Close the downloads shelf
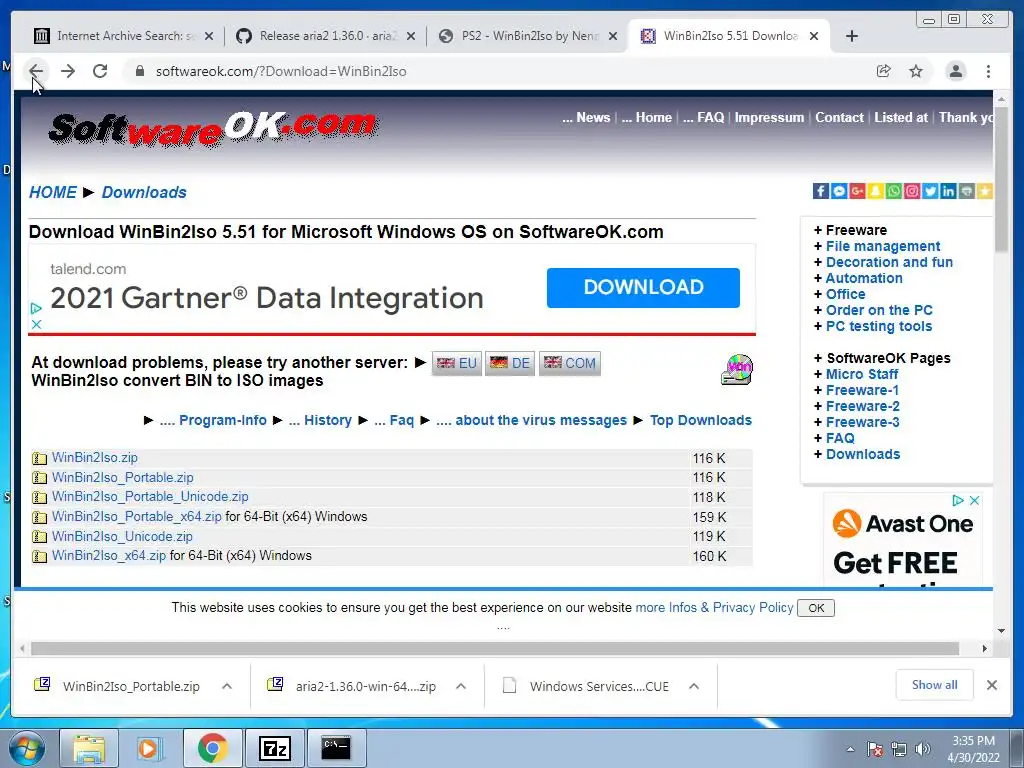 992,685
